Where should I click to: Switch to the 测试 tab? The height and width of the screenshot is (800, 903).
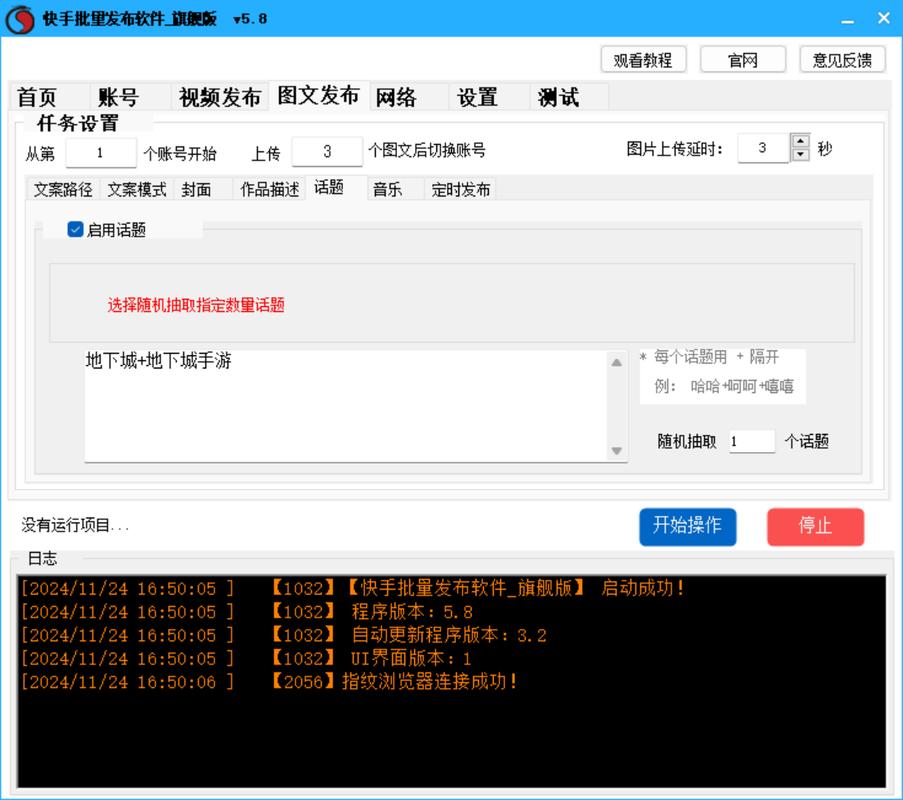point(569,97)
